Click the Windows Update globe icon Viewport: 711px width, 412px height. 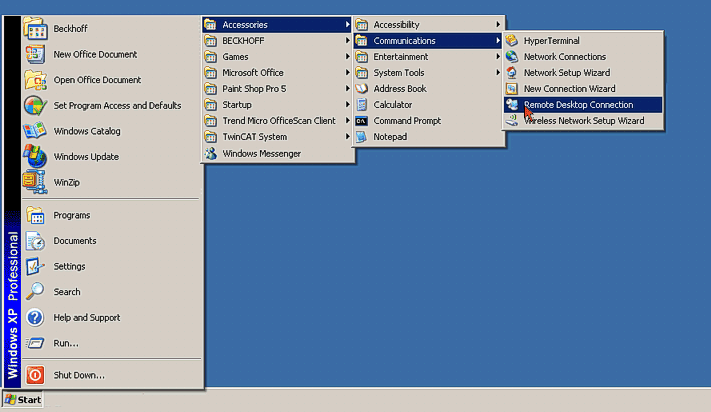[35, 156]
